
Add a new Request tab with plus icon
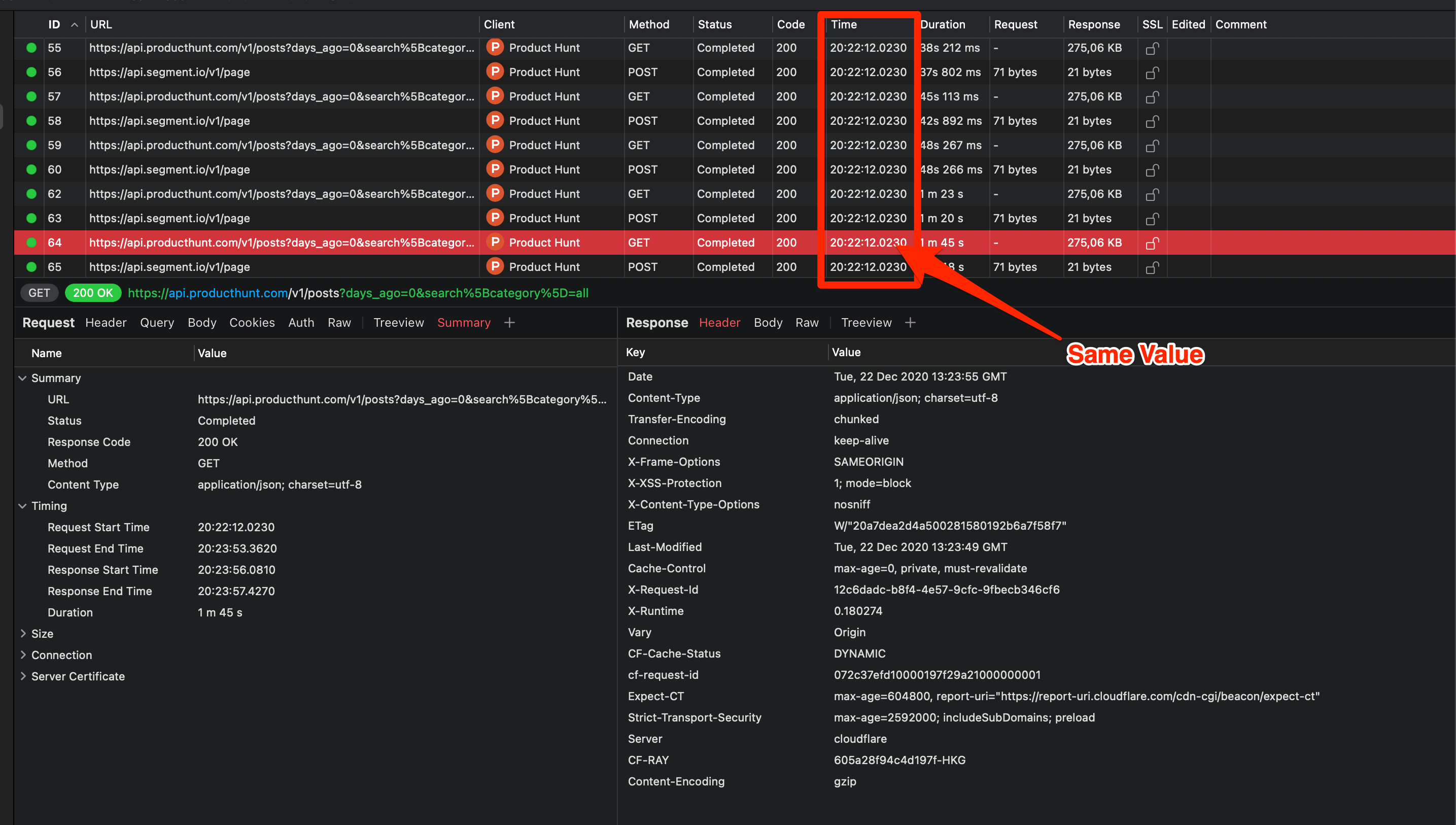(509, 322)
